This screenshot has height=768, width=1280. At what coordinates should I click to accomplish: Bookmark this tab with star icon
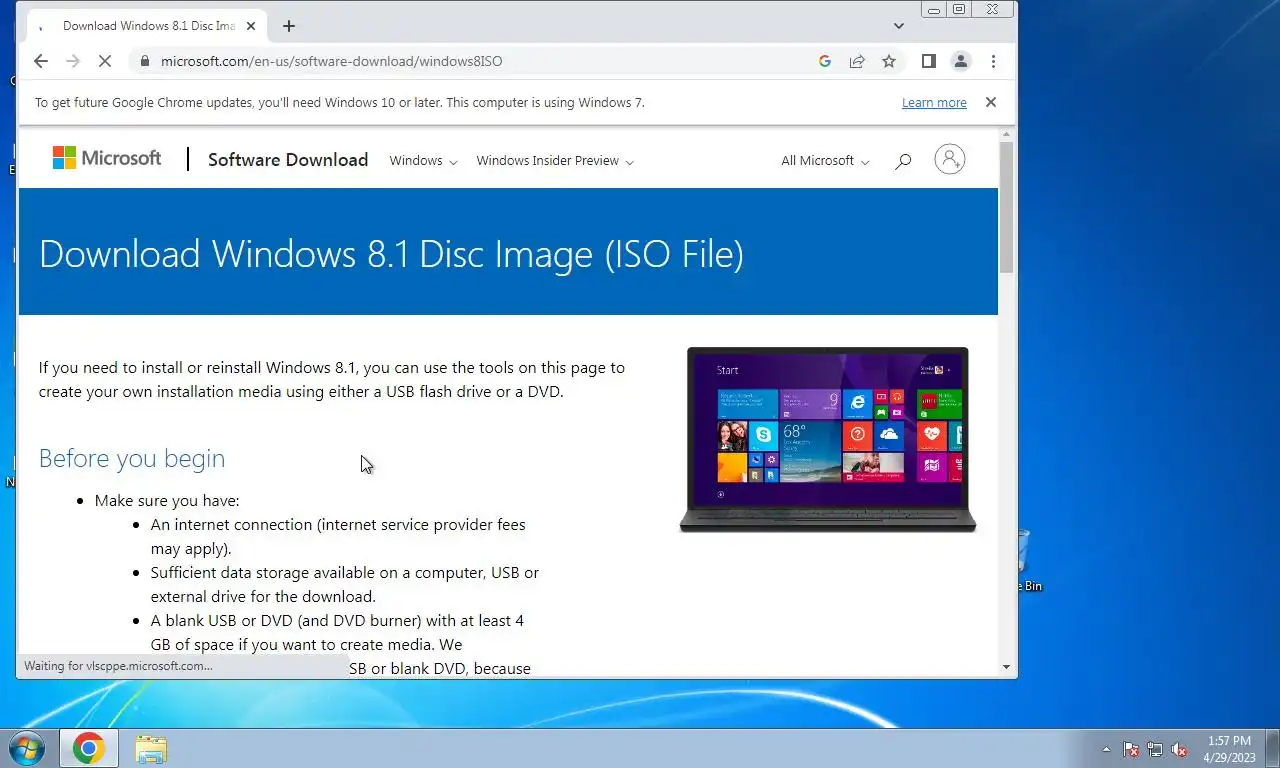coord(889,61)
